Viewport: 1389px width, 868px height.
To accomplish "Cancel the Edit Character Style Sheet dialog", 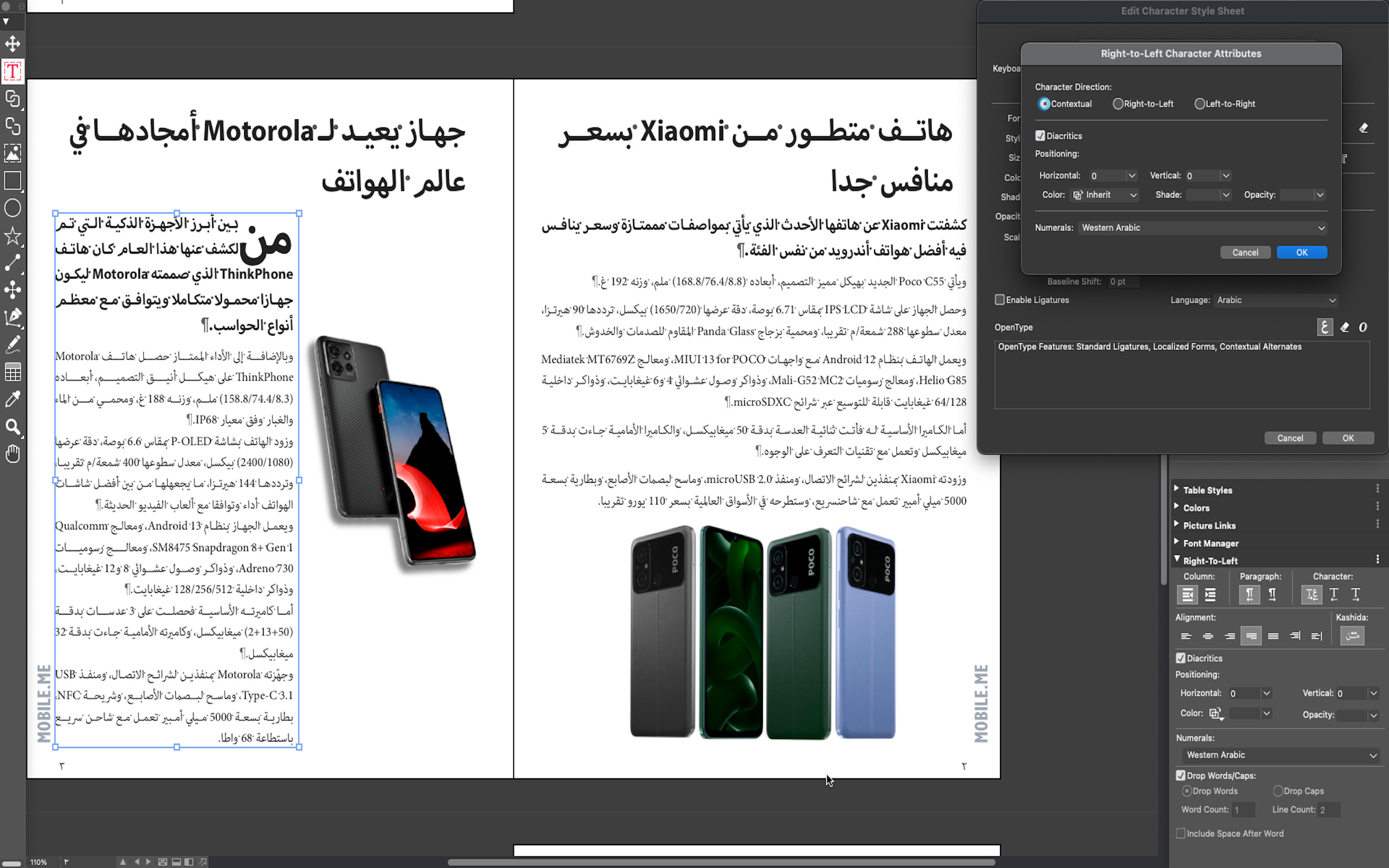I will tap(1290, 438).
